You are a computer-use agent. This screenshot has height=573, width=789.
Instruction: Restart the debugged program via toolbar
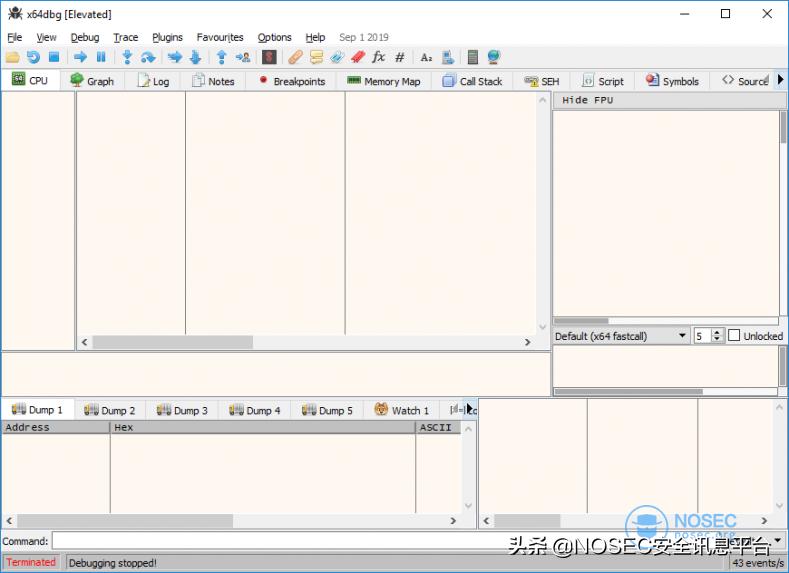coord(33,58)
